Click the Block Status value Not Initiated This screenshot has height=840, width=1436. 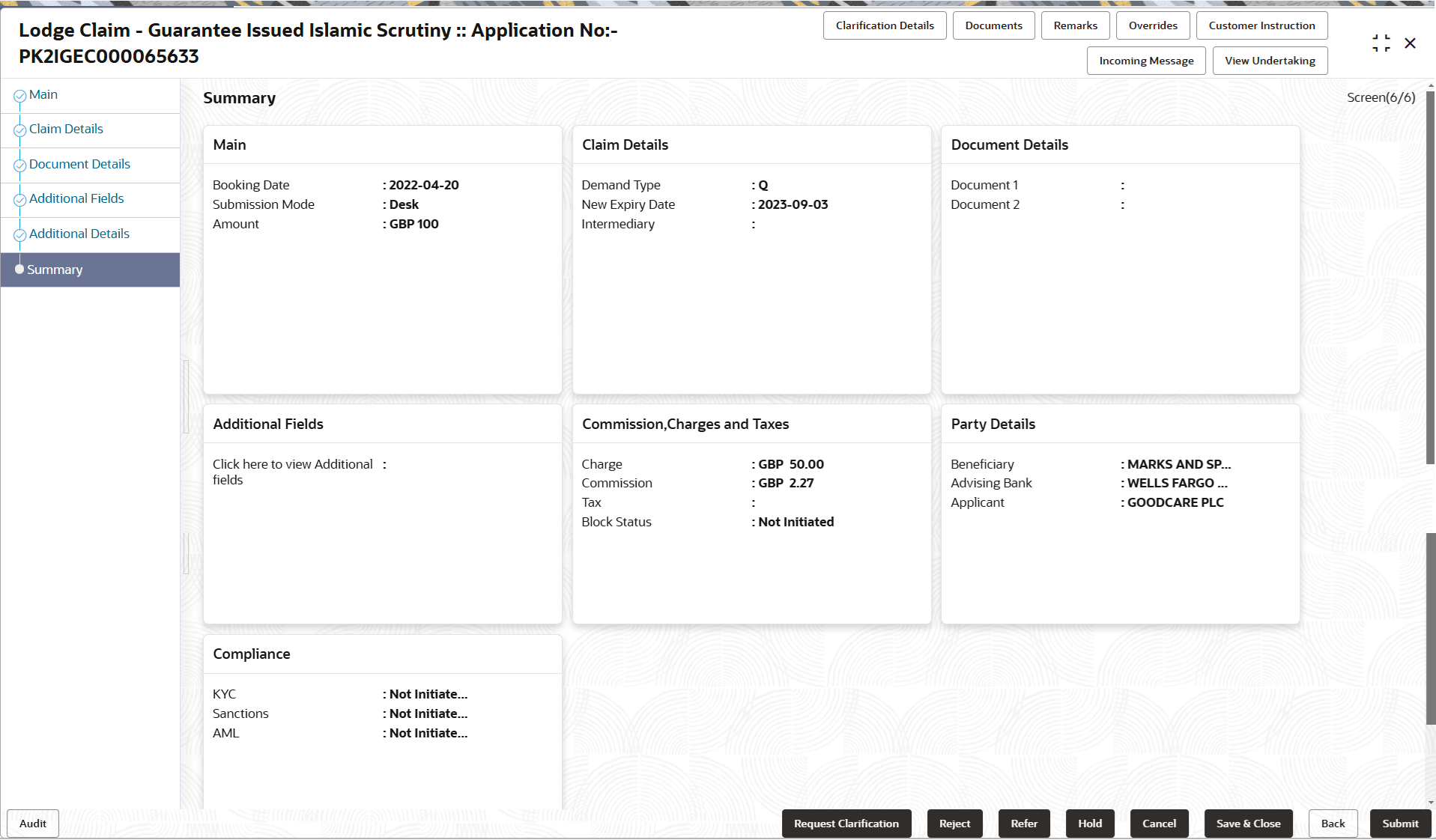click(796, 522)
